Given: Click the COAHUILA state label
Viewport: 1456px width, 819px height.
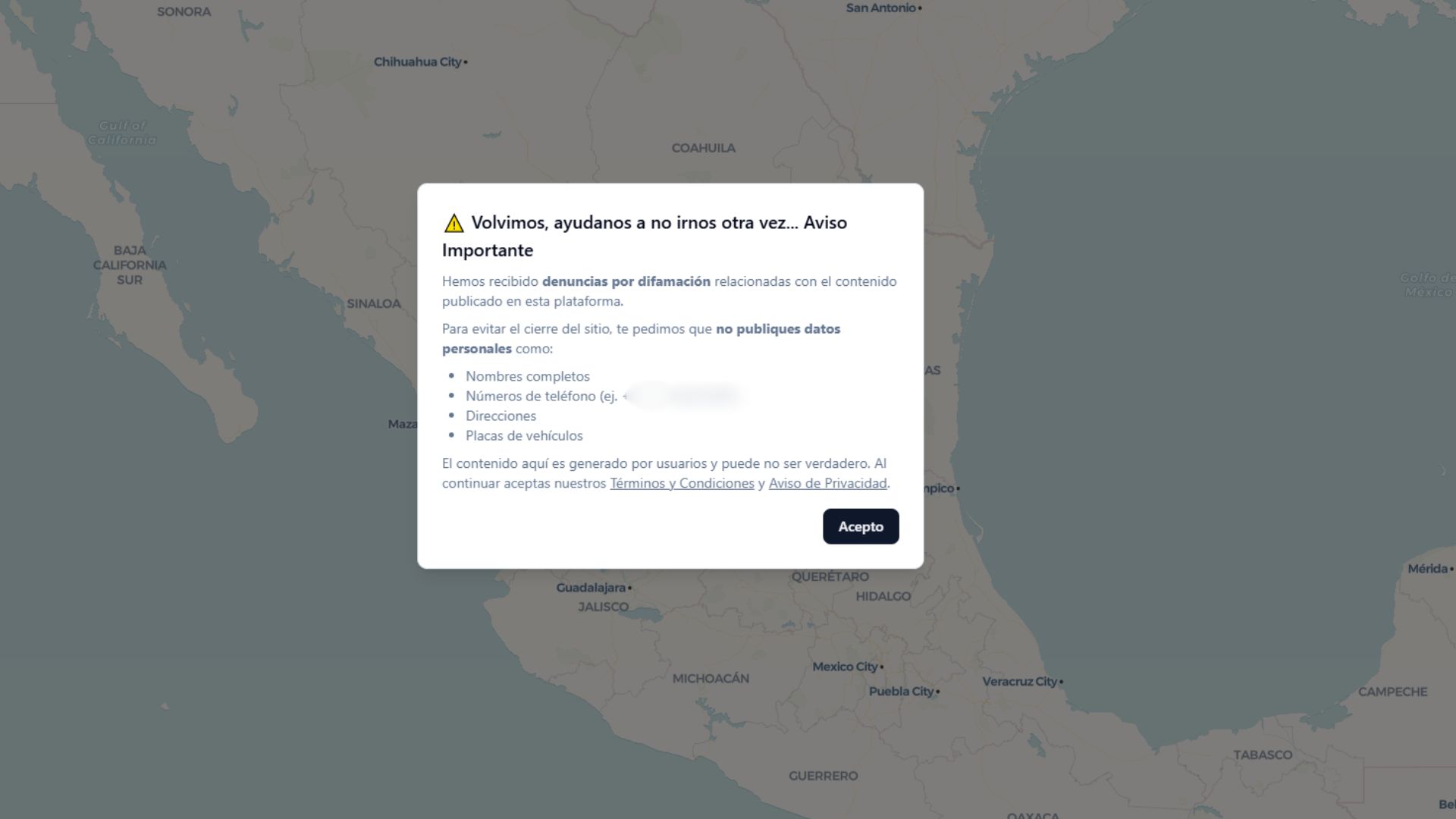Looking at the screenshot, I should (x=703, y=148).
